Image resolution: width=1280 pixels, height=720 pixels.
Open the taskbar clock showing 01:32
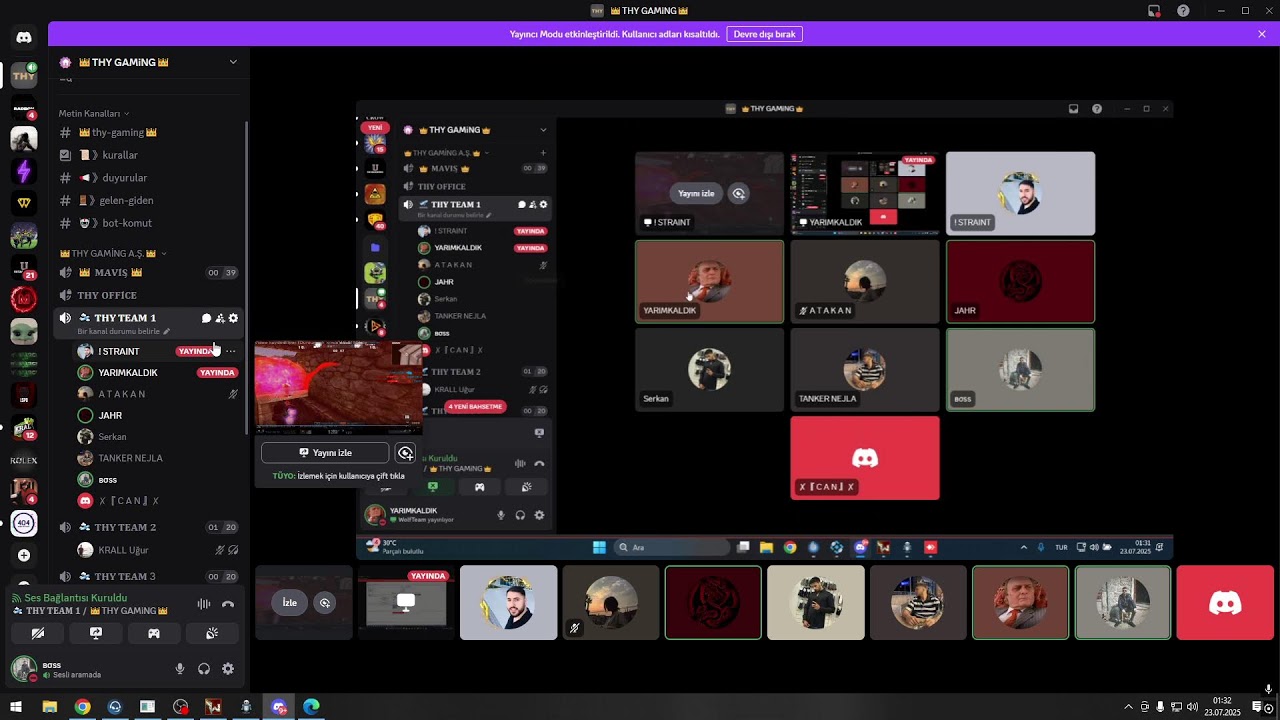(1222, 706)
